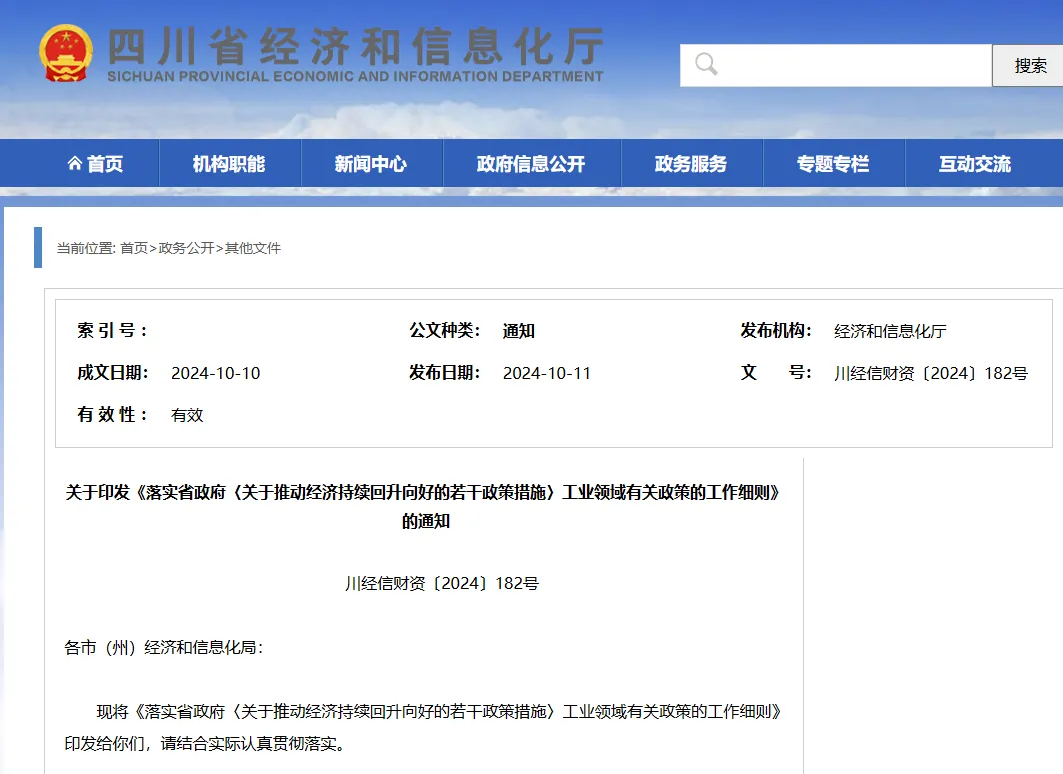Click the 川经信财资 document number in info table
The image size is (1063, 774).
coord(931,373)
